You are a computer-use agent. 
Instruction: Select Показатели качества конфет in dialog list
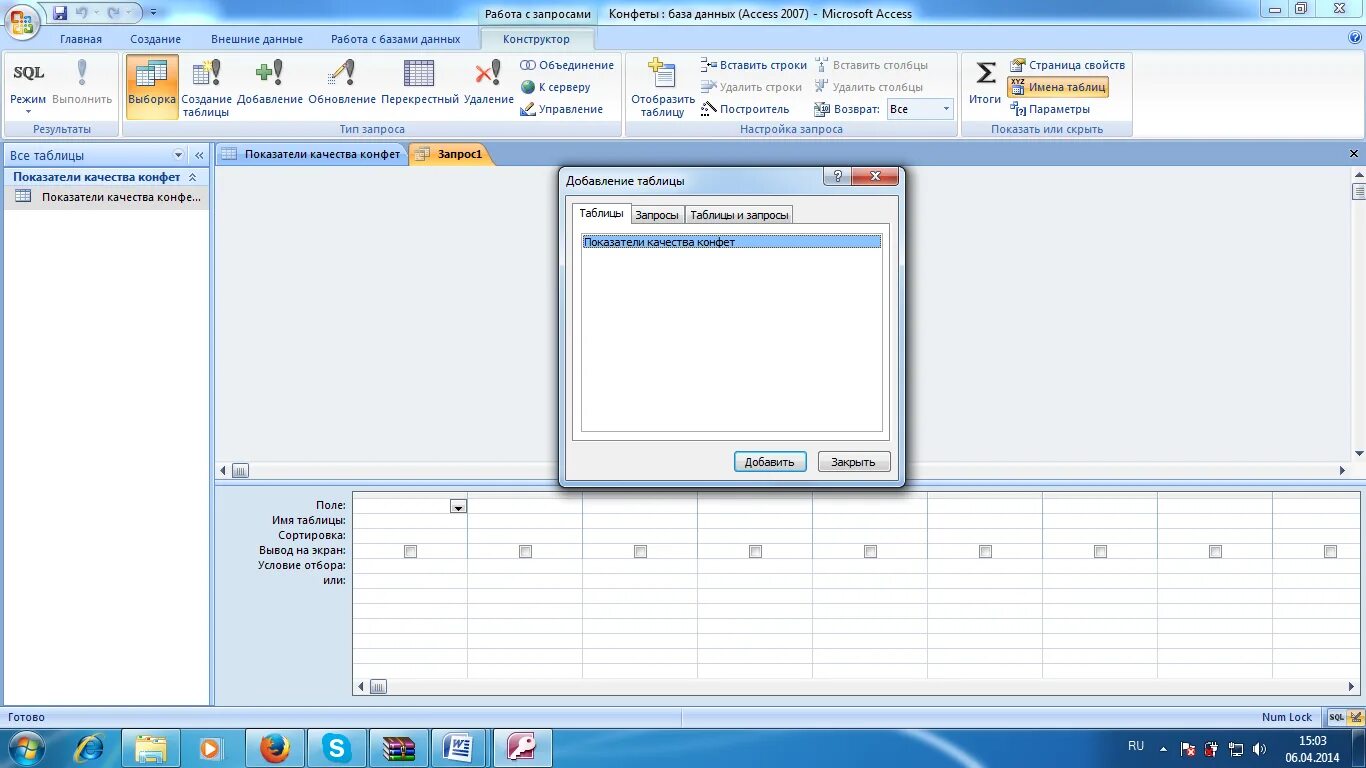(732, 242)
